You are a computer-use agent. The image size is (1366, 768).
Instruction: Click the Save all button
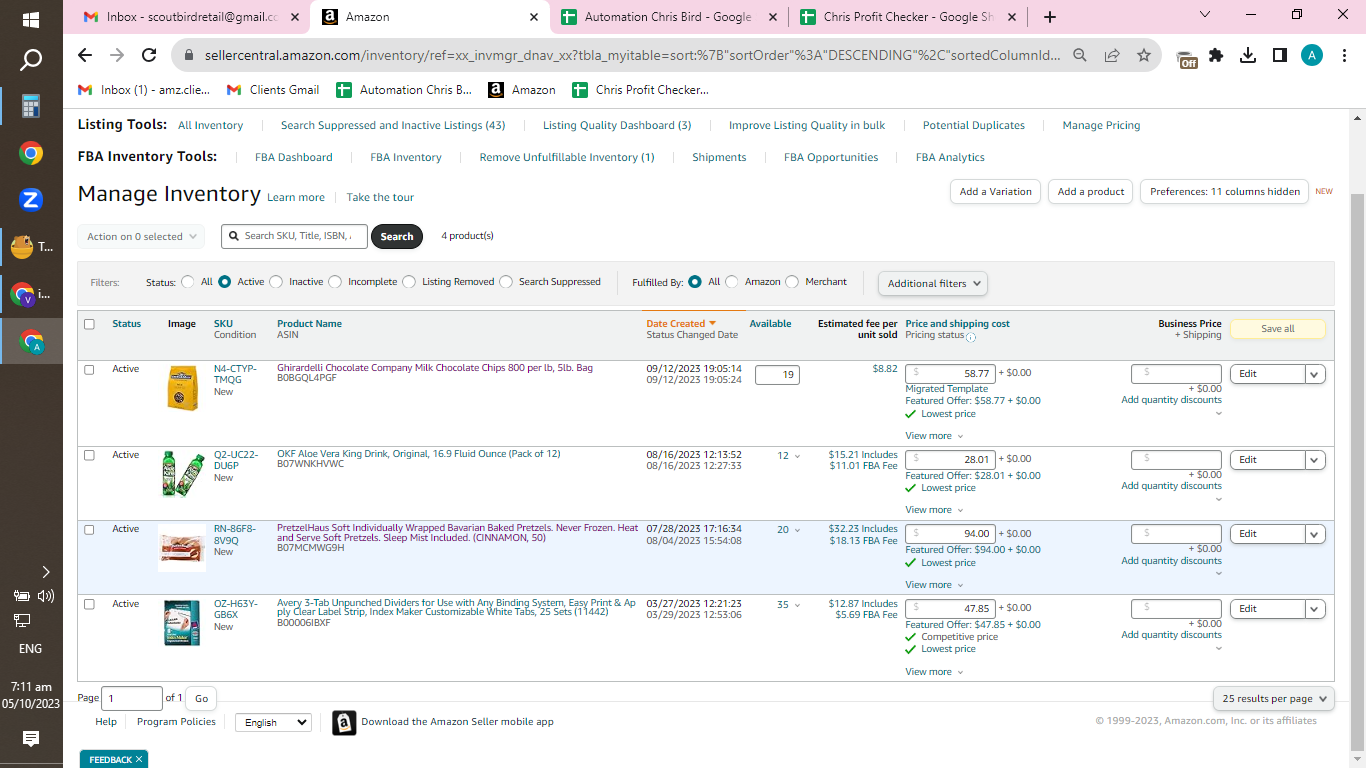click(x=1277, y=329)
